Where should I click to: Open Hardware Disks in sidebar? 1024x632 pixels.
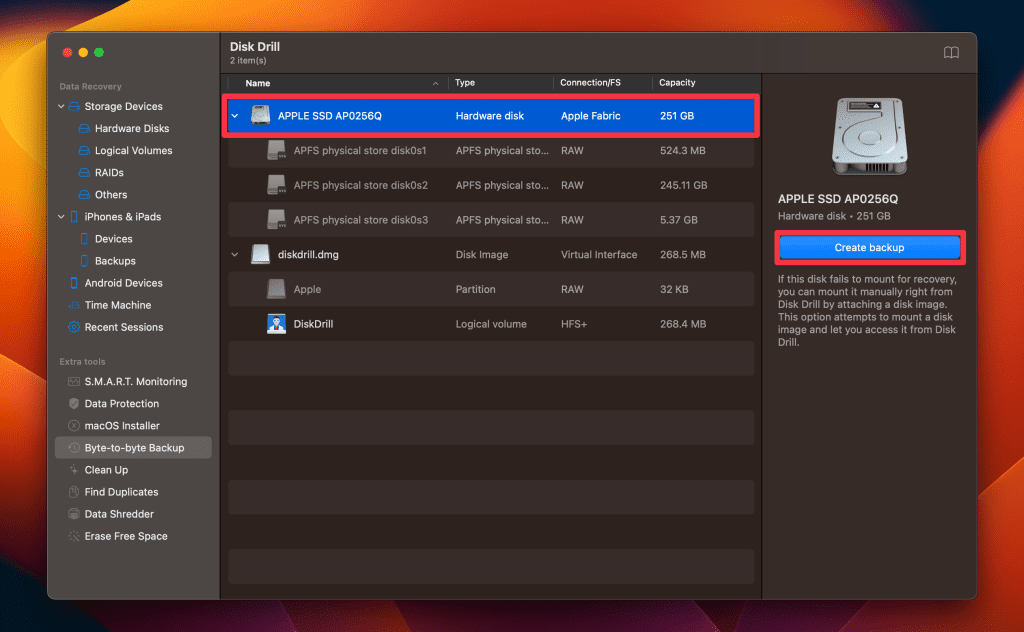click(x=132, y=129)
